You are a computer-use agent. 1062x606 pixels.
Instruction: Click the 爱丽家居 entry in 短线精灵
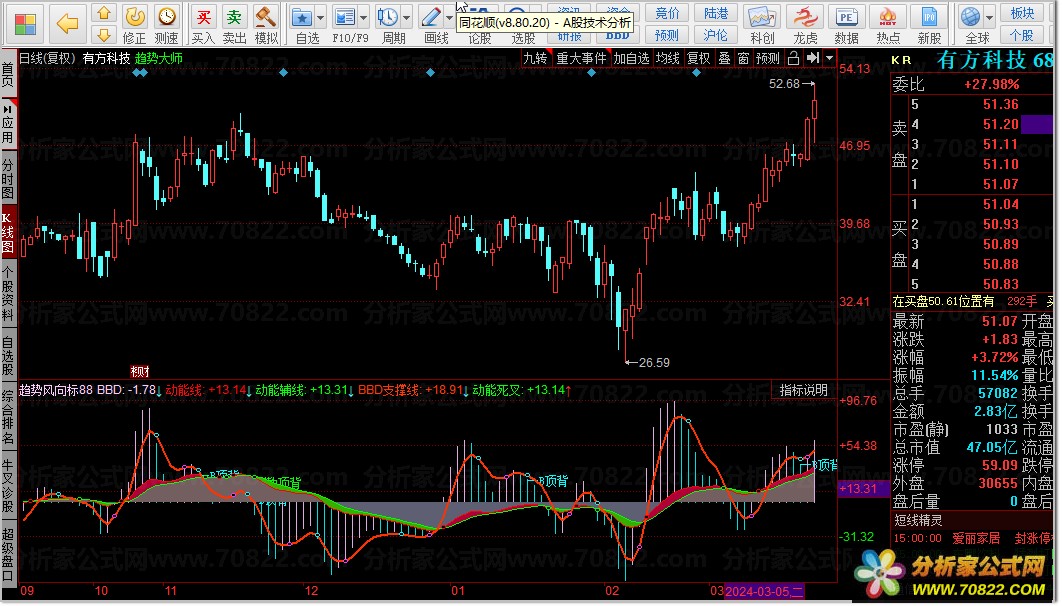(x=976, y=538)
